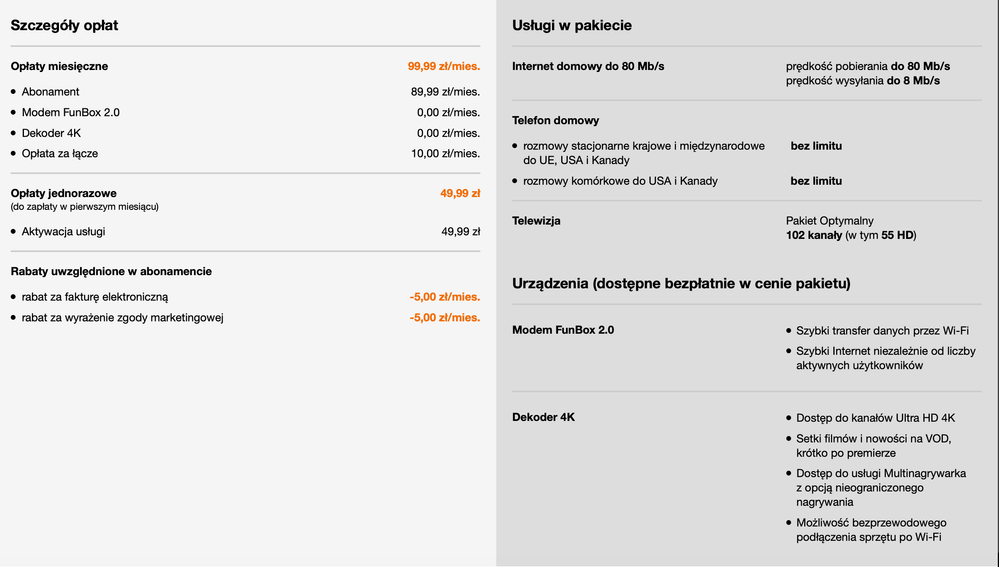Viewport: 999px width, 567px height.
Task: Click the Rabaty uwzględnione w abonamencie heading
Action: [111, 271]
